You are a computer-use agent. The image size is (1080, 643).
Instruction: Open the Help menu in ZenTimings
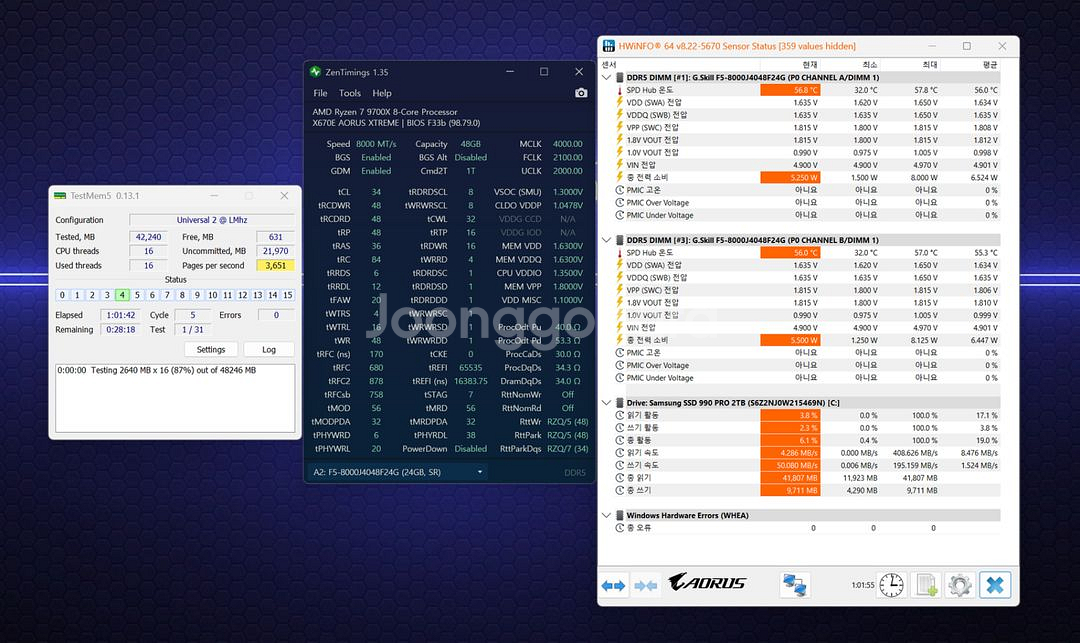(x=382, y=93)
